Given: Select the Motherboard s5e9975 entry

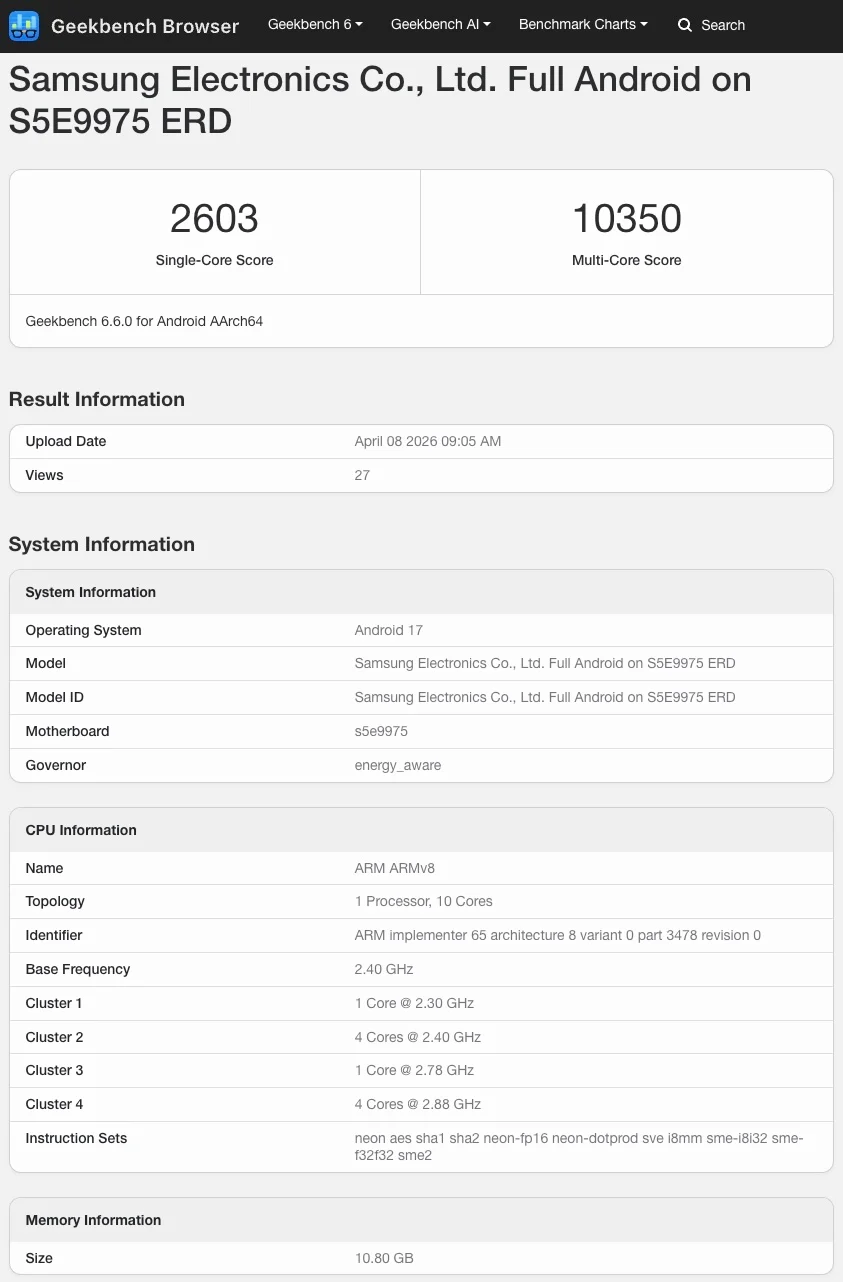Looking at the screenshot, I should 420,731.
